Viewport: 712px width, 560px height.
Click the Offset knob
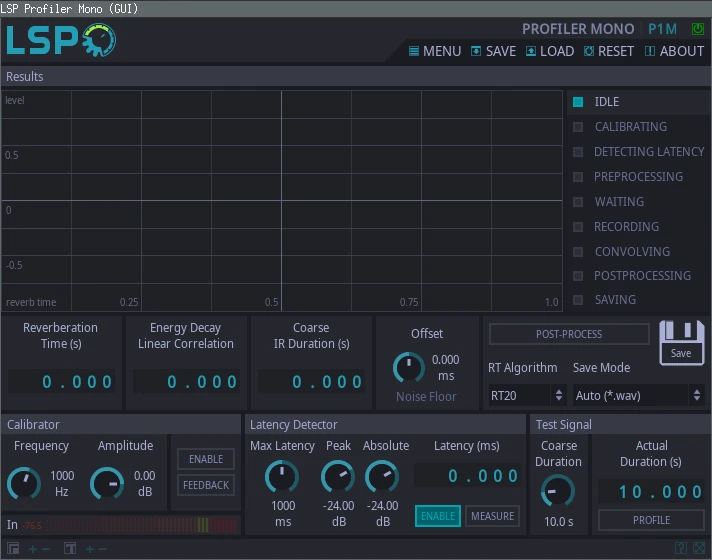tap(409, 367)
